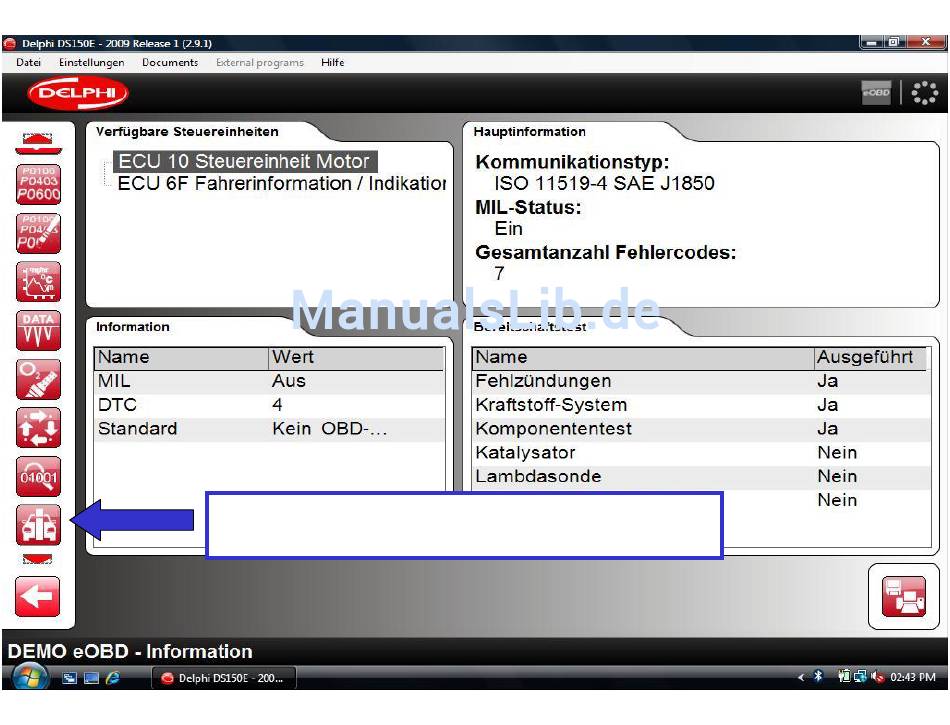Open the DATA freeze frame icon
This screenshot has width=950, height=725.
pos(38,331)
